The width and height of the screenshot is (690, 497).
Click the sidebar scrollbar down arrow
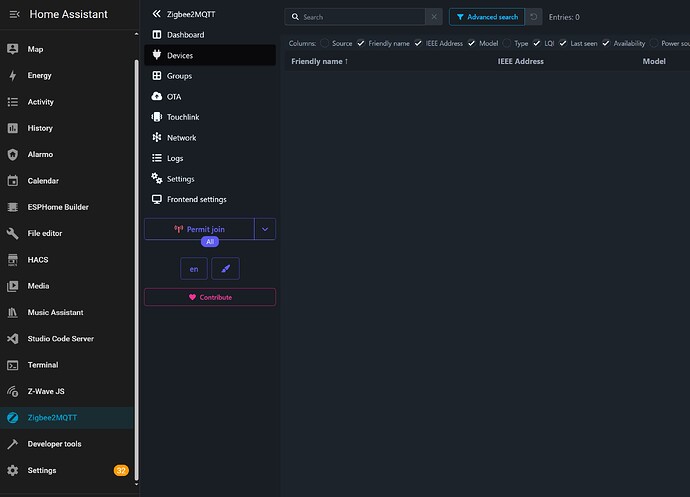click(136, 484)
